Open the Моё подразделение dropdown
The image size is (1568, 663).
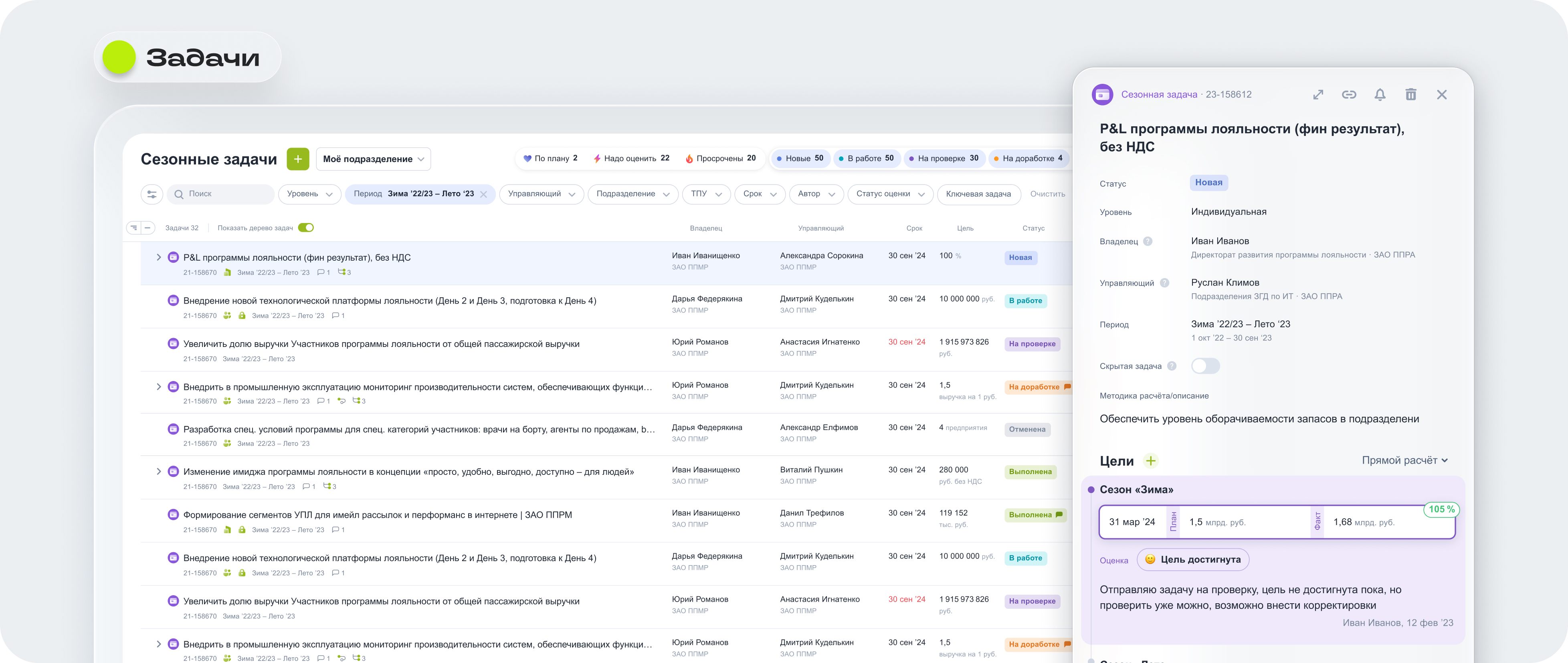click(x=373, y=159)
